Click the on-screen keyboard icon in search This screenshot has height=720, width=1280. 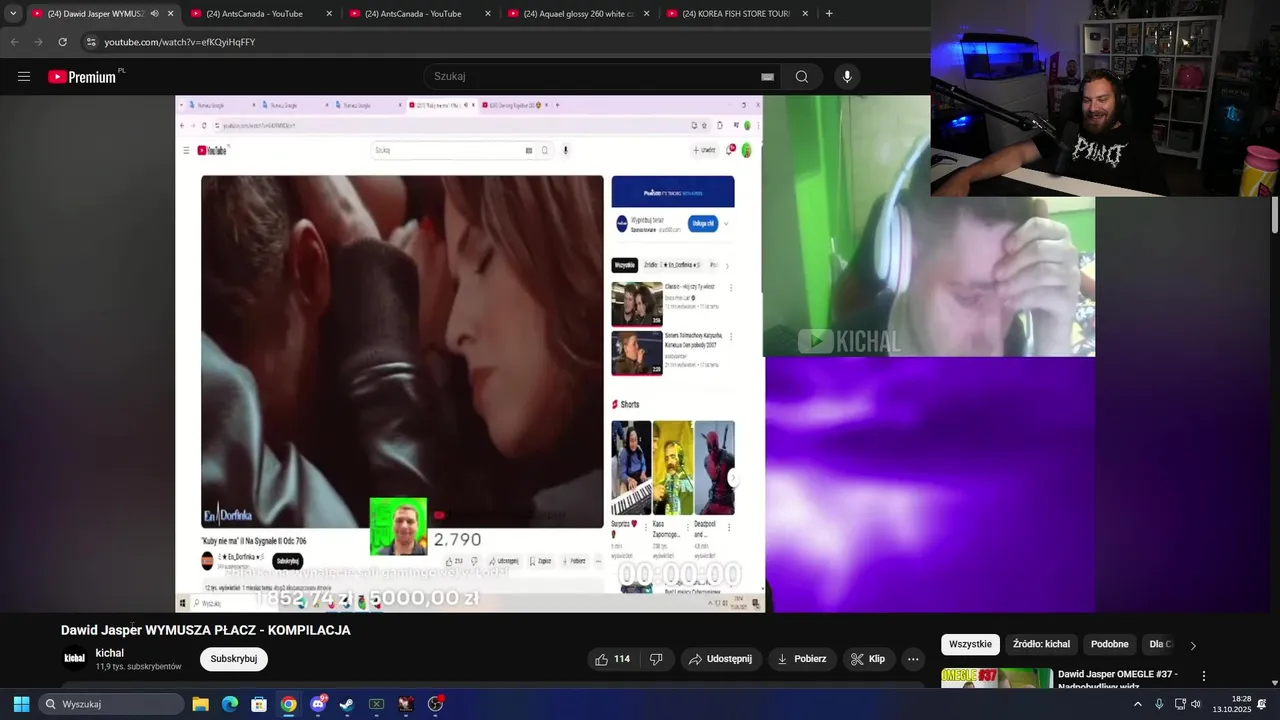click(x=767, y=77)
